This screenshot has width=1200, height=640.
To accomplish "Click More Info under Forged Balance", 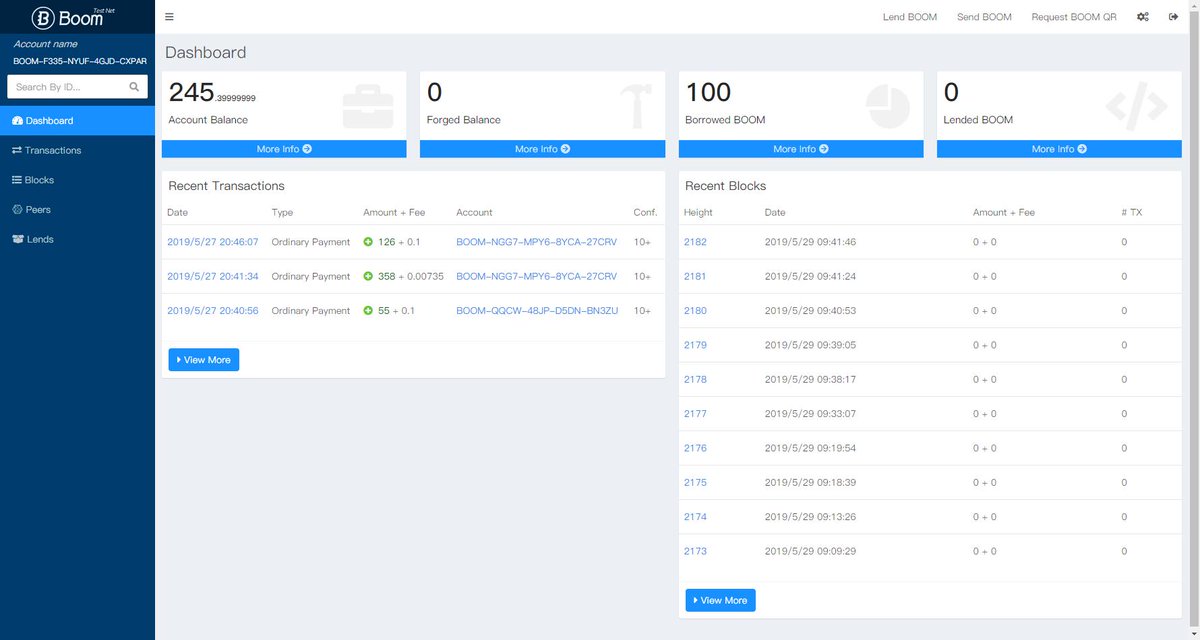I will pyautogui.click(x=542, y=149).
